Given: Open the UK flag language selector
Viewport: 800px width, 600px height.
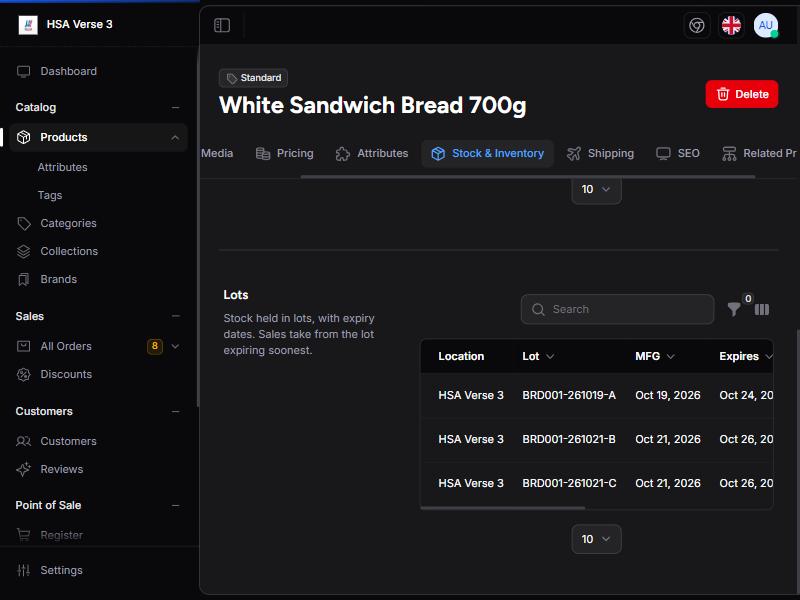Looking at the screenshot, I should (x=731, y=25).
